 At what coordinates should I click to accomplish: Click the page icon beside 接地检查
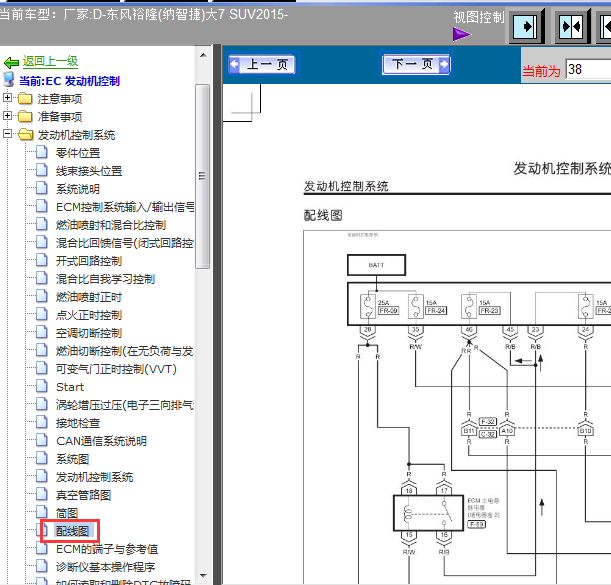(42, 422)
